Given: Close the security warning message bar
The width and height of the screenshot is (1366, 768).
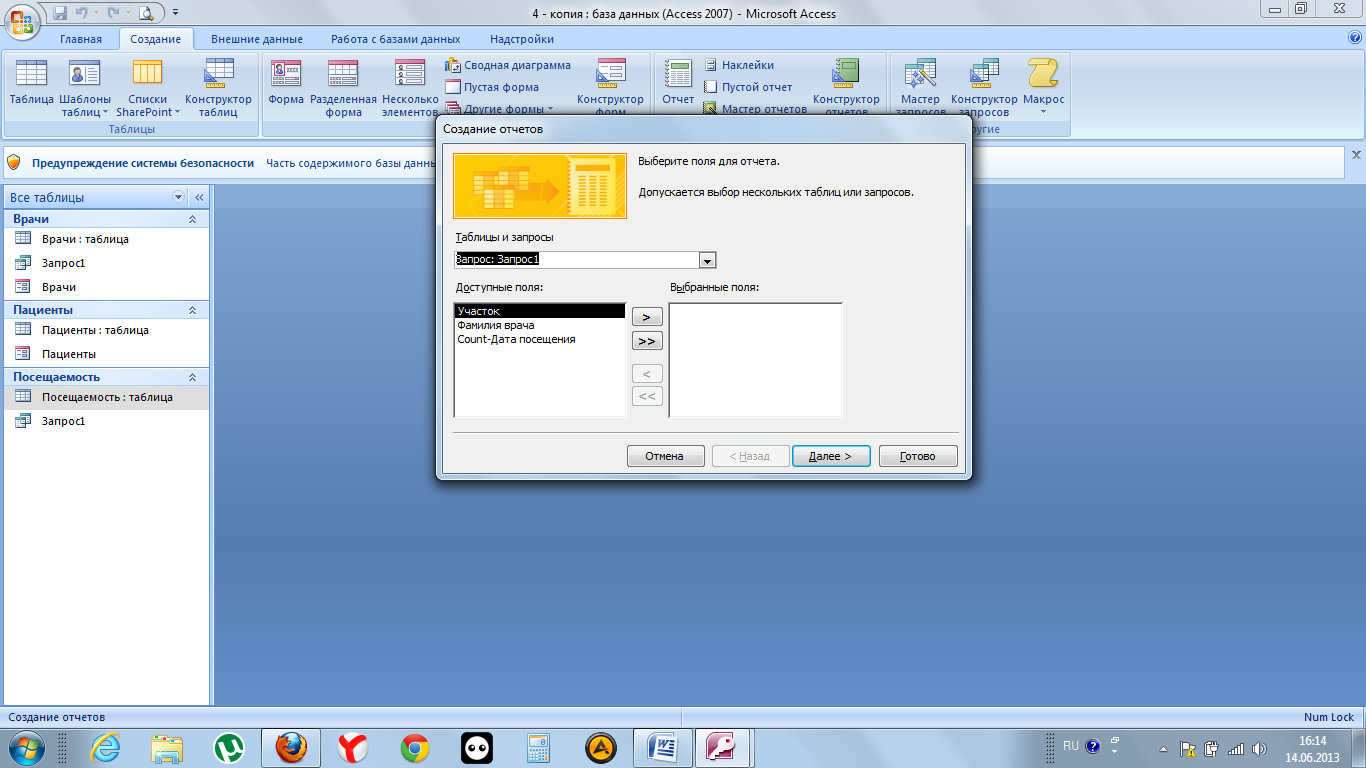Looking at the screenshot, I should click(x=1356, y=155).
